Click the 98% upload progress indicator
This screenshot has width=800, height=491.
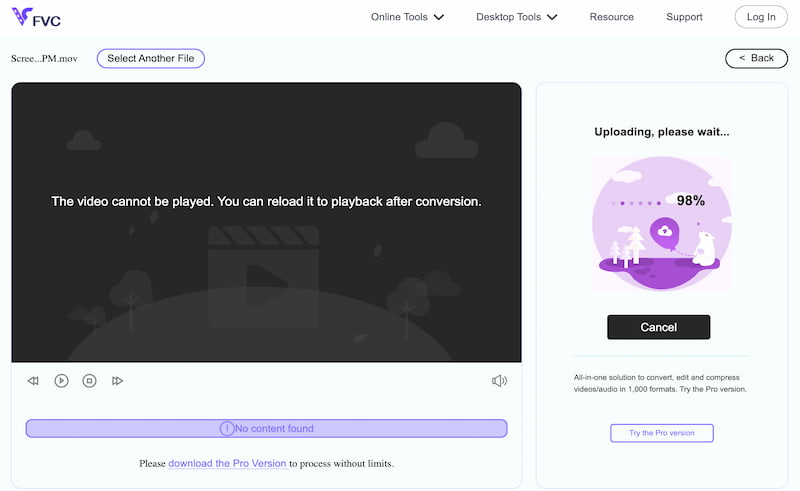[690, 201]
